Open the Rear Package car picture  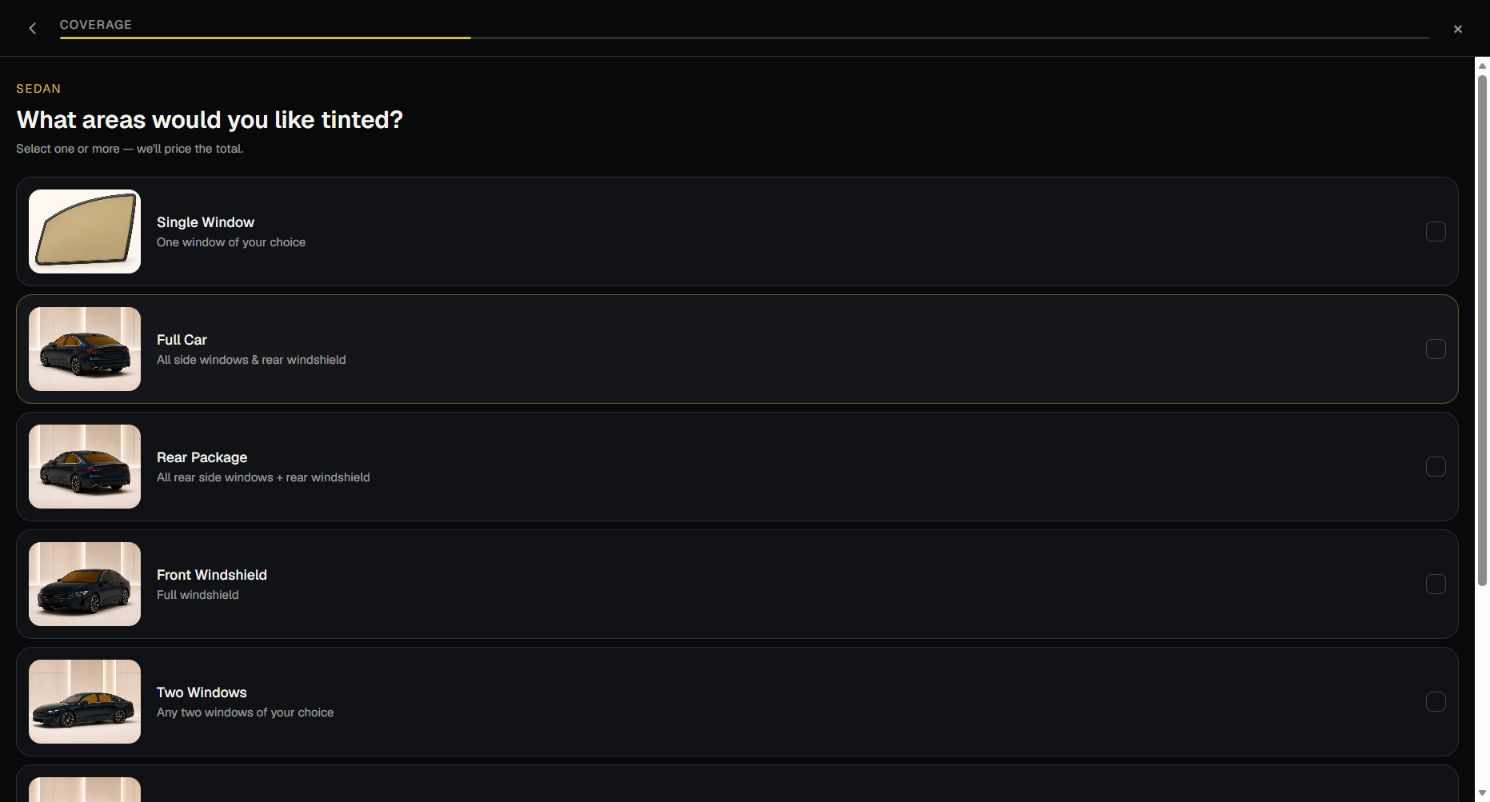(x=85, y=467)
